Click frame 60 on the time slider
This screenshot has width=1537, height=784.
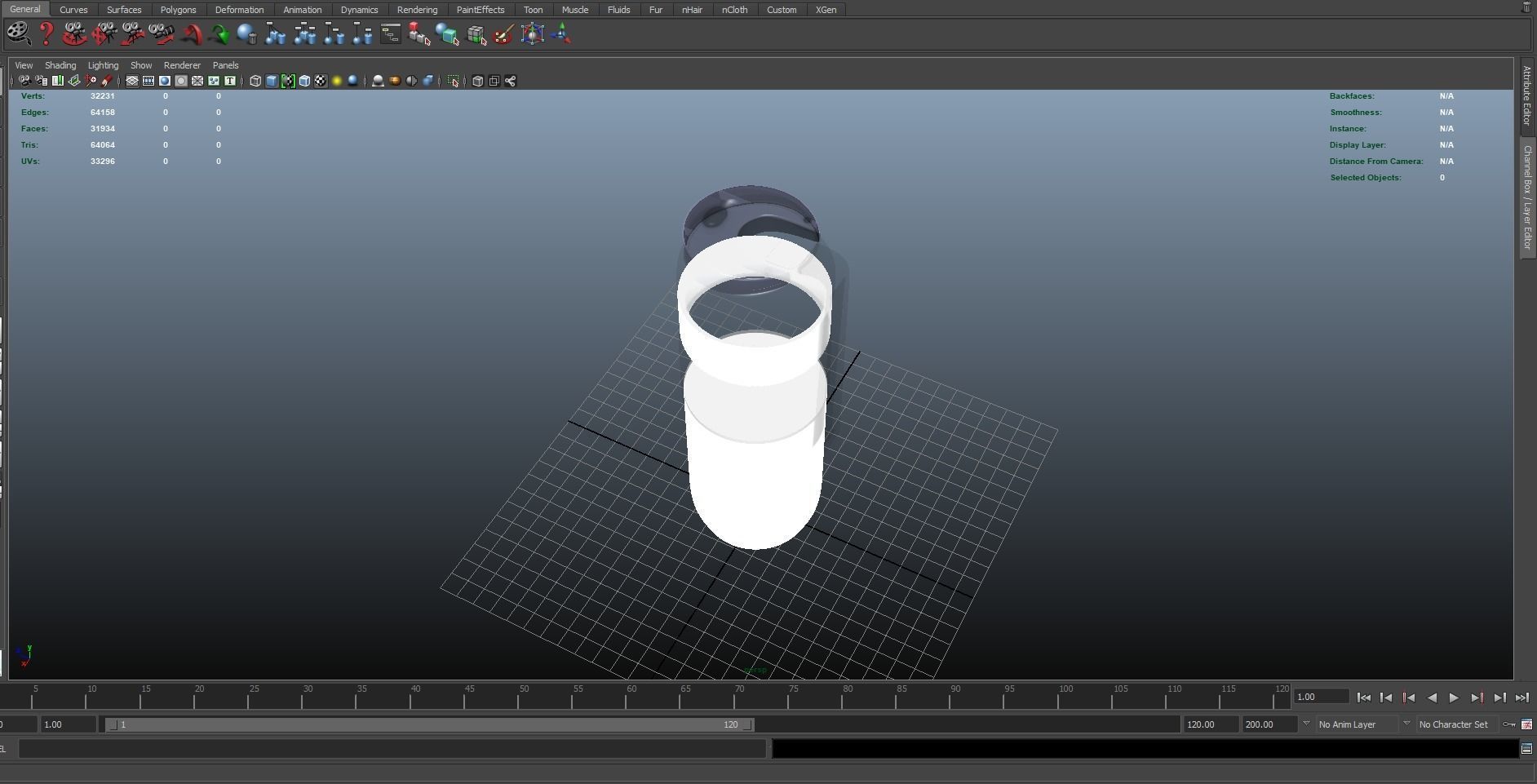click(x=631, y=696)
